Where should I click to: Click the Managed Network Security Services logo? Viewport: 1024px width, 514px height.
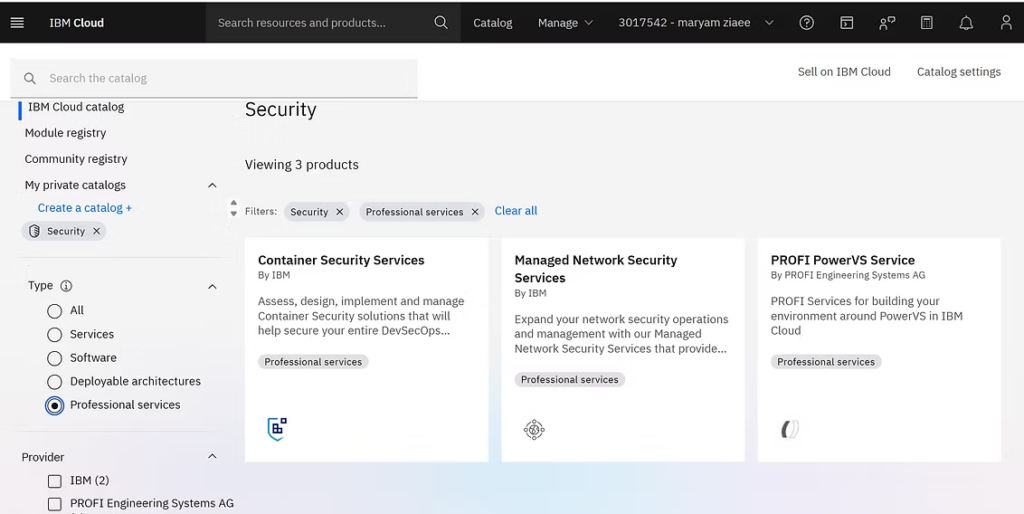(x=534, y=429)
